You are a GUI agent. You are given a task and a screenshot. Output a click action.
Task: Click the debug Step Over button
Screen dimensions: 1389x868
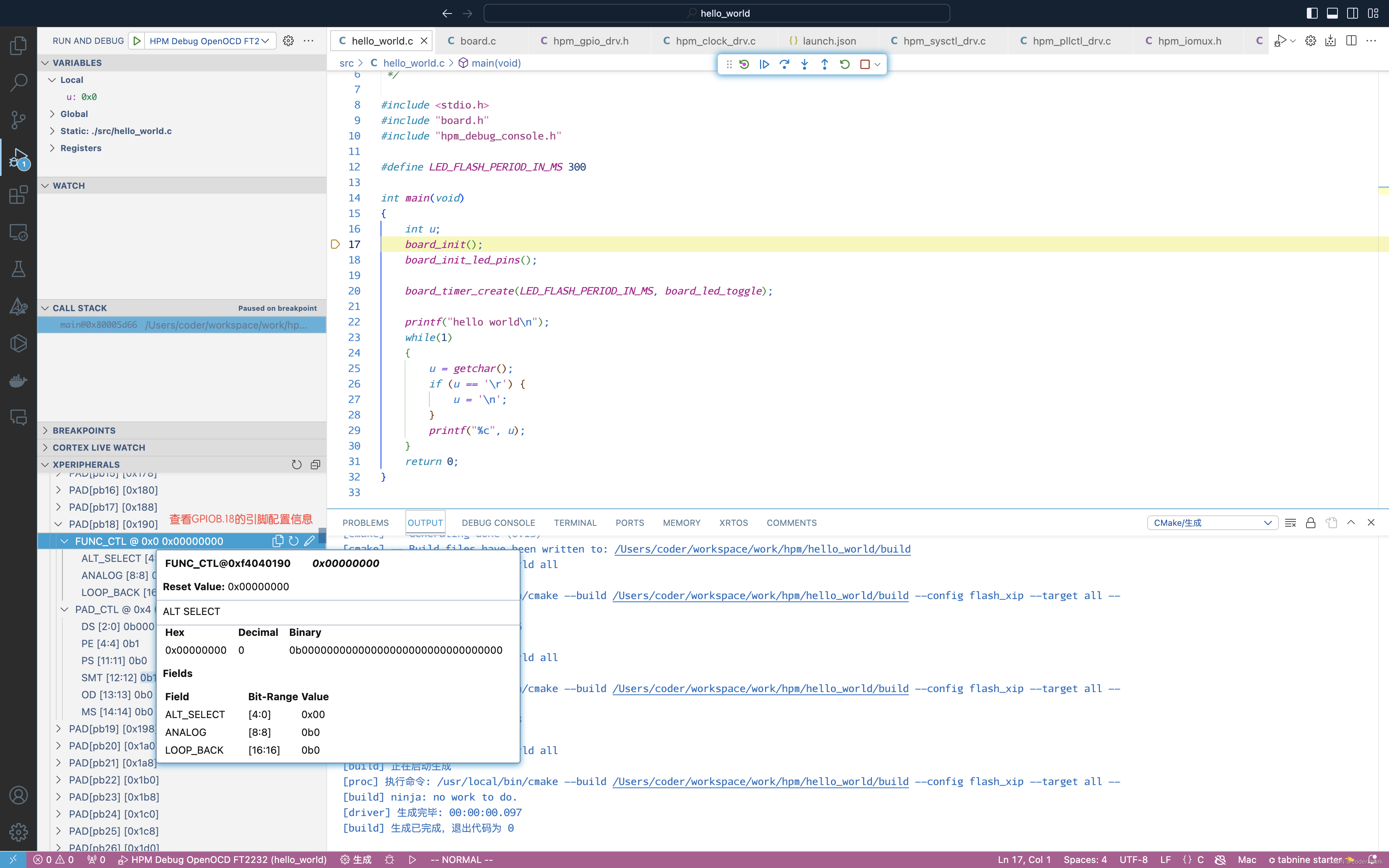[784, 64]
